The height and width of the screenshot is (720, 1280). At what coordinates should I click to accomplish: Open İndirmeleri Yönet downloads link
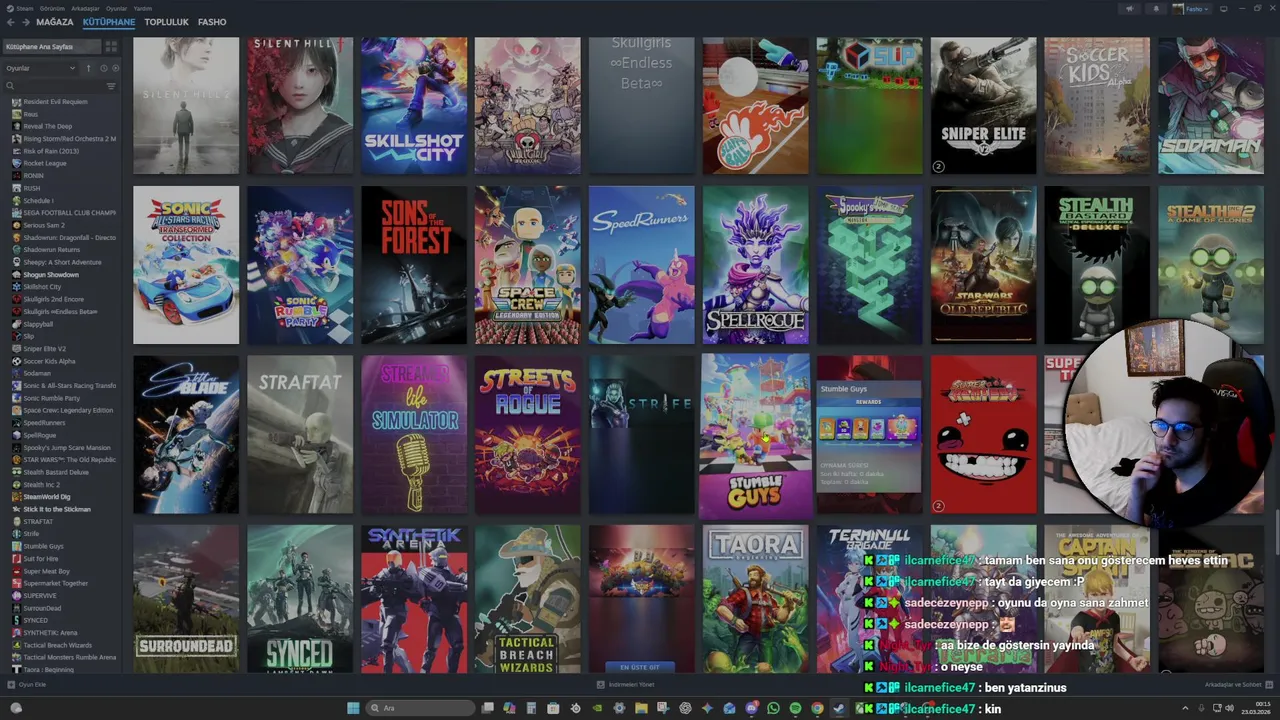tap(625, 684)
